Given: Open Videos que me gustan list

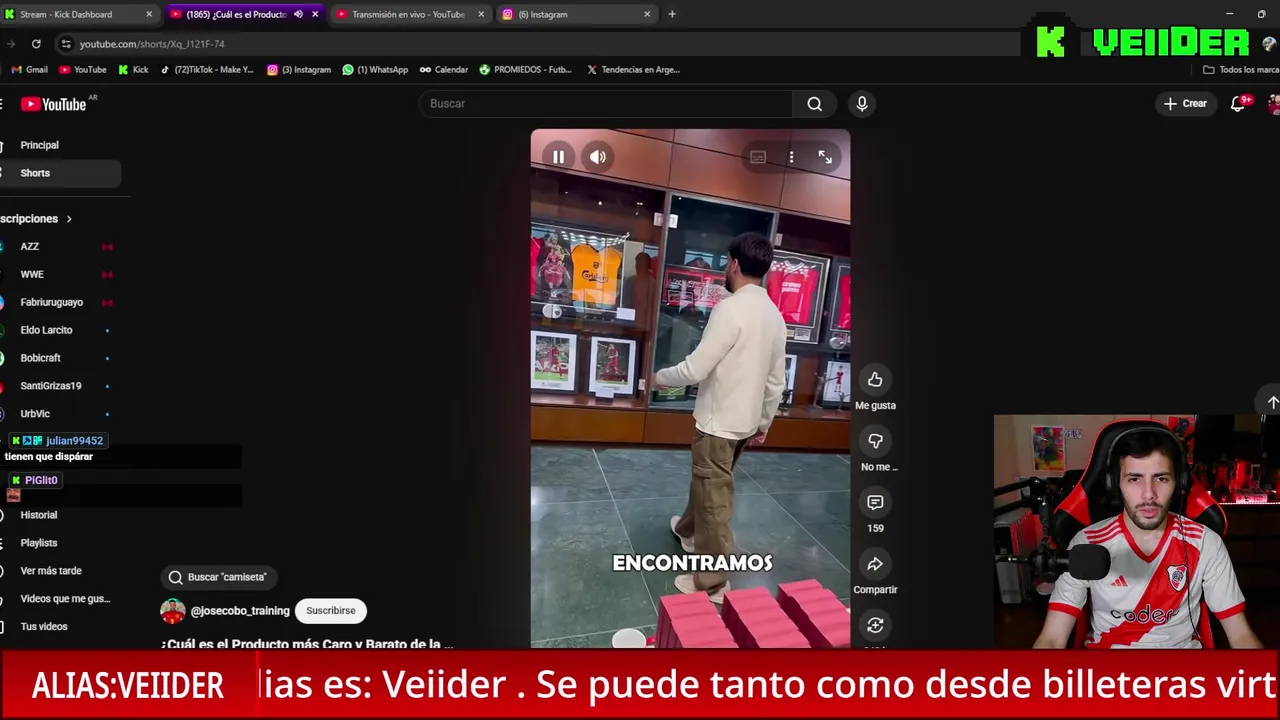Looking at the screenshot, I should [x=65, y=599].
